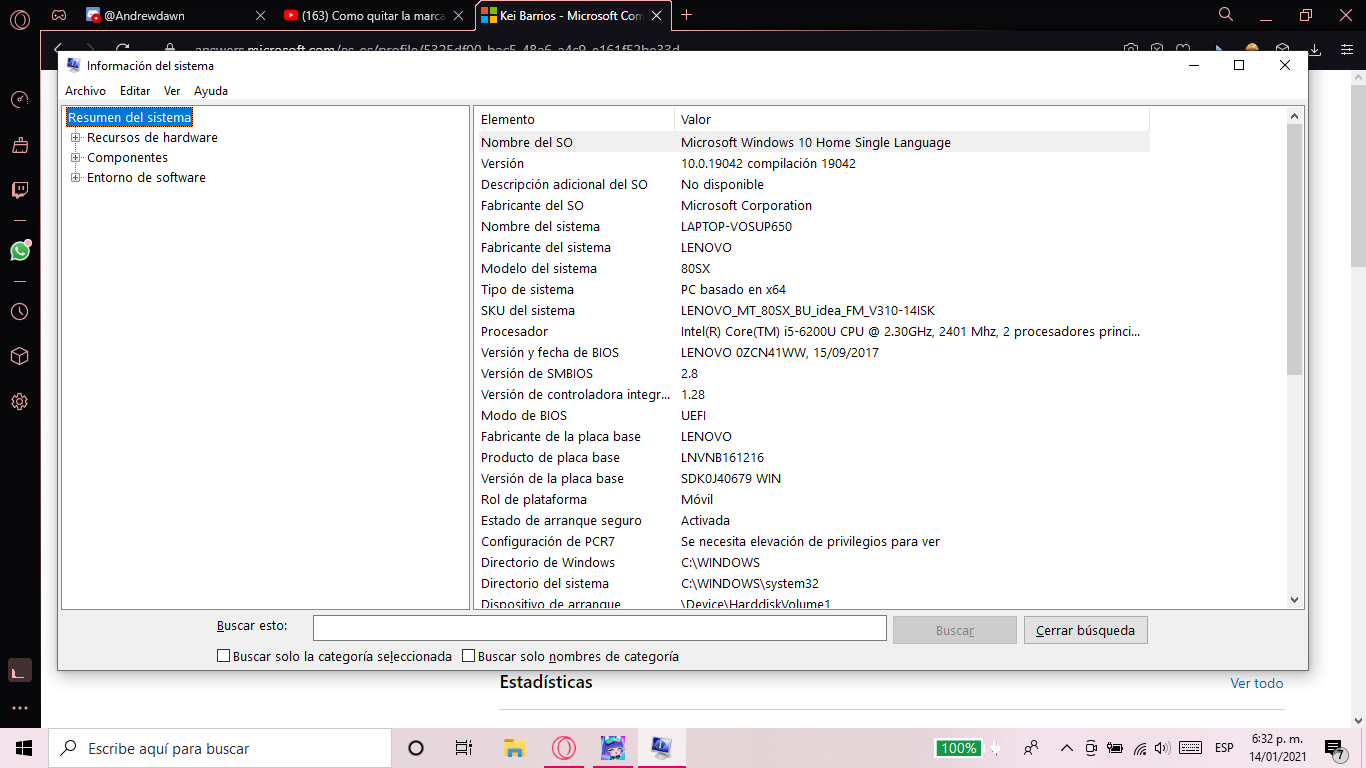Viewport: 1366px width, 768px height.
Task: Open Task View on the taskbar
Action: click(464, 748)
